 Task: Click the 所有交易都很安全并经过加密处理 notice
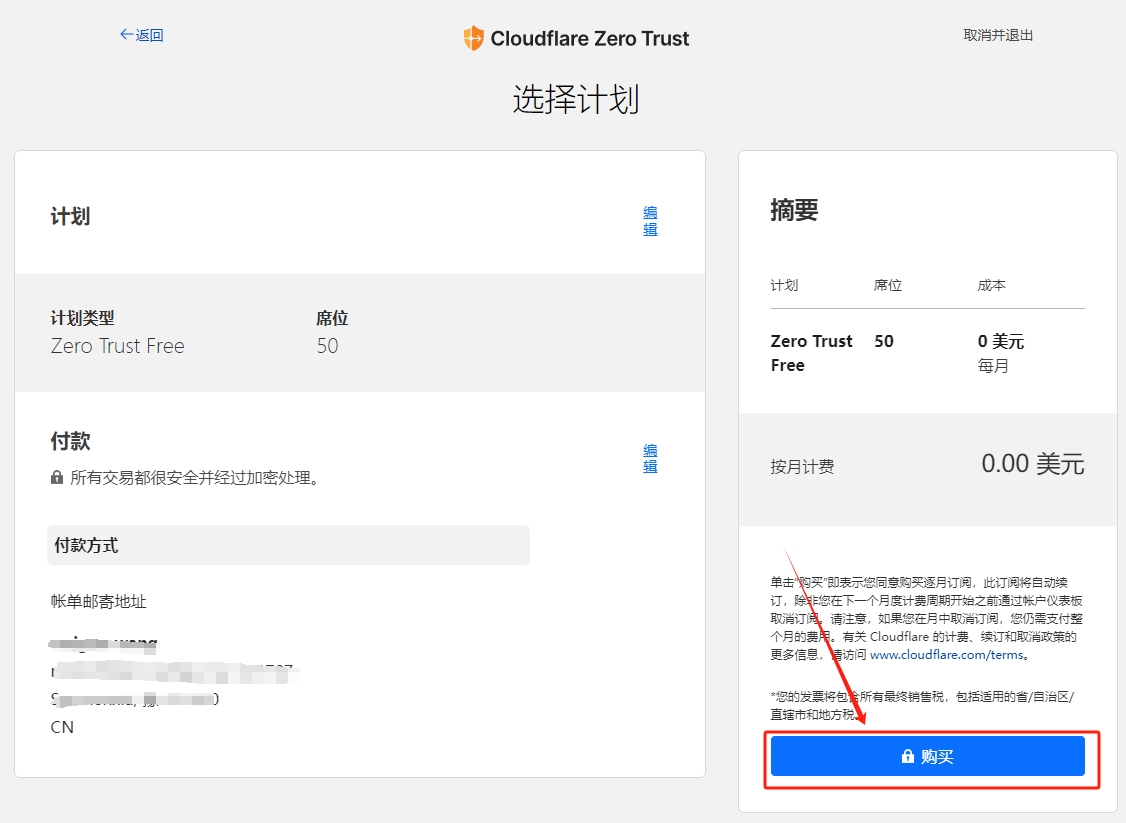point(195,478)
